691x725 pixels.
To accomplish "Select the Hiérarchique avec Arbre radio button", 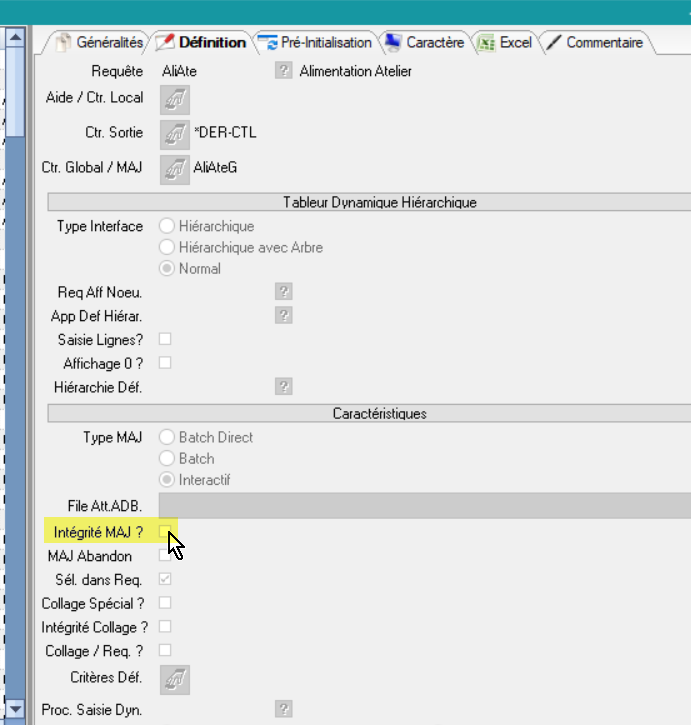I will tap(167, 247).
